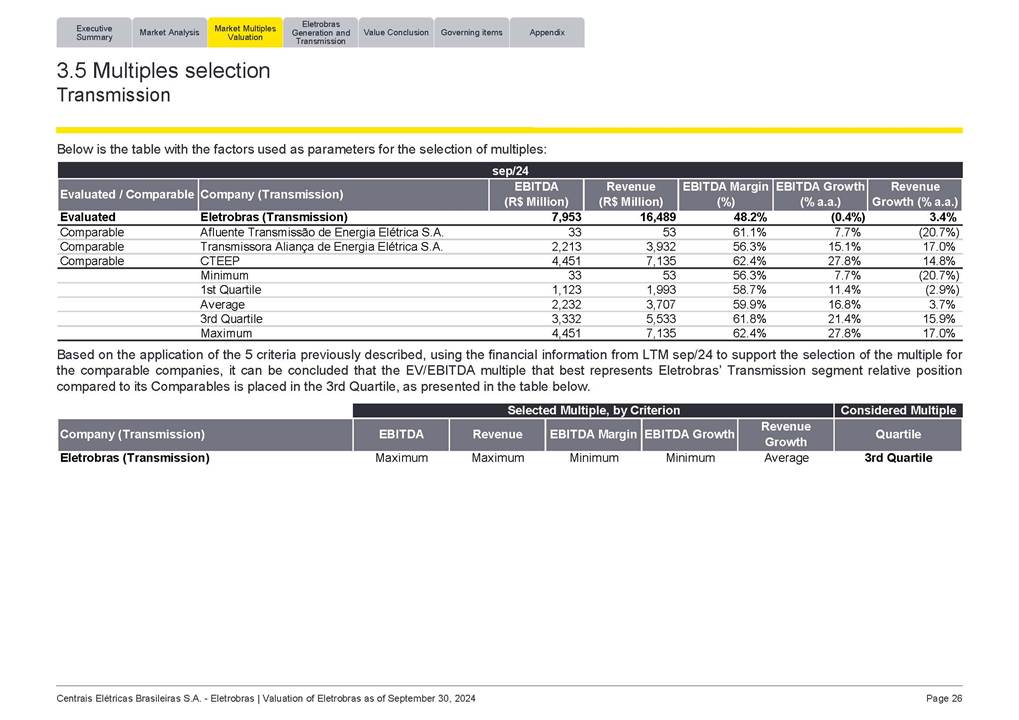
Task: Click the Revenue Growth (% a.a.) header
Action: point(914,194)
